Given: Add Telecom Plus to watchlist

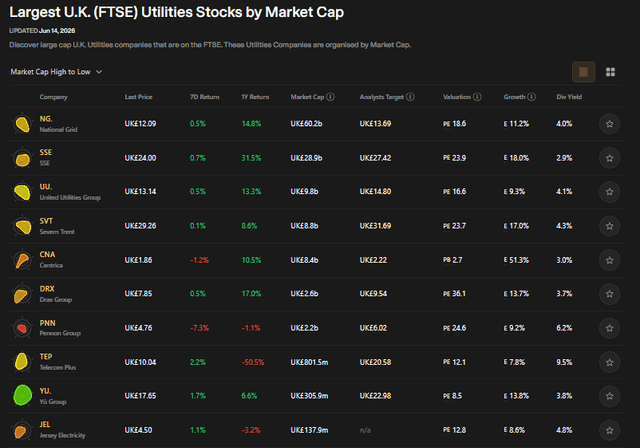Looking at the screenshot, I should tap(609, 362).
